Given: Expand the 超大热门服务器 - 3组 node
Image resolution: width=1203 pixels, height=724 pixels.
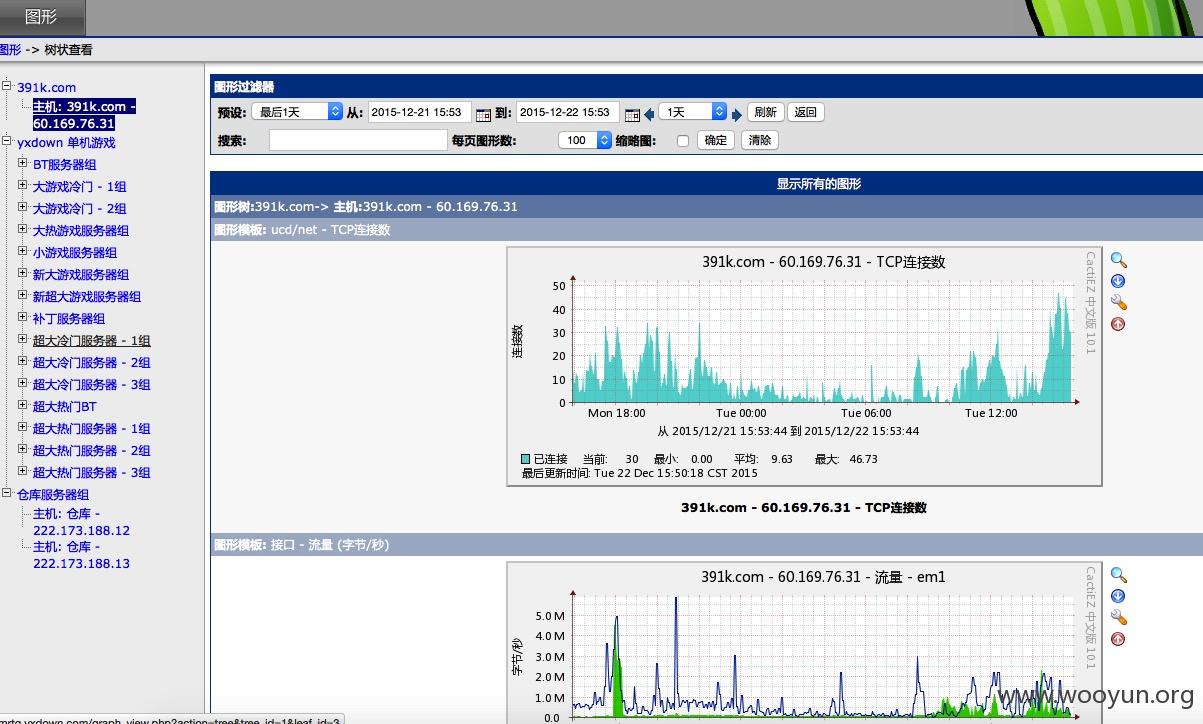Looking at the screenshot, I should (x=22, y=471).
